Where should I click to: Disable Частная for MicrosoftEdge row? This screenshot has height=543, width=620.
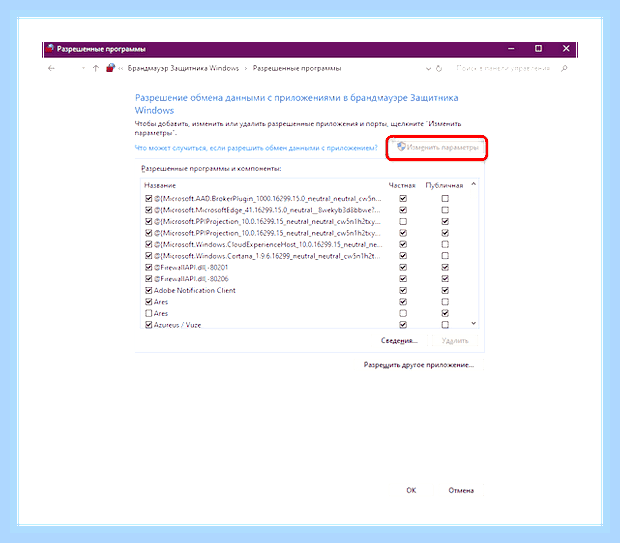[x=403, y=210]
